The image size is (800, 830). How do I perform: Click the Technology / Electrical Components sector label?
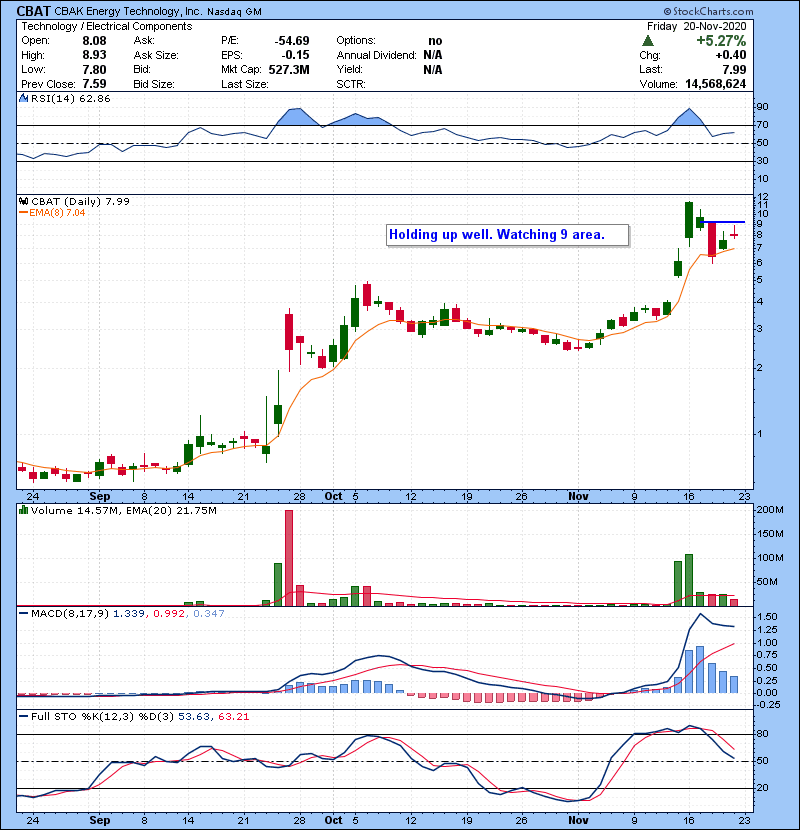pos(107,26)
